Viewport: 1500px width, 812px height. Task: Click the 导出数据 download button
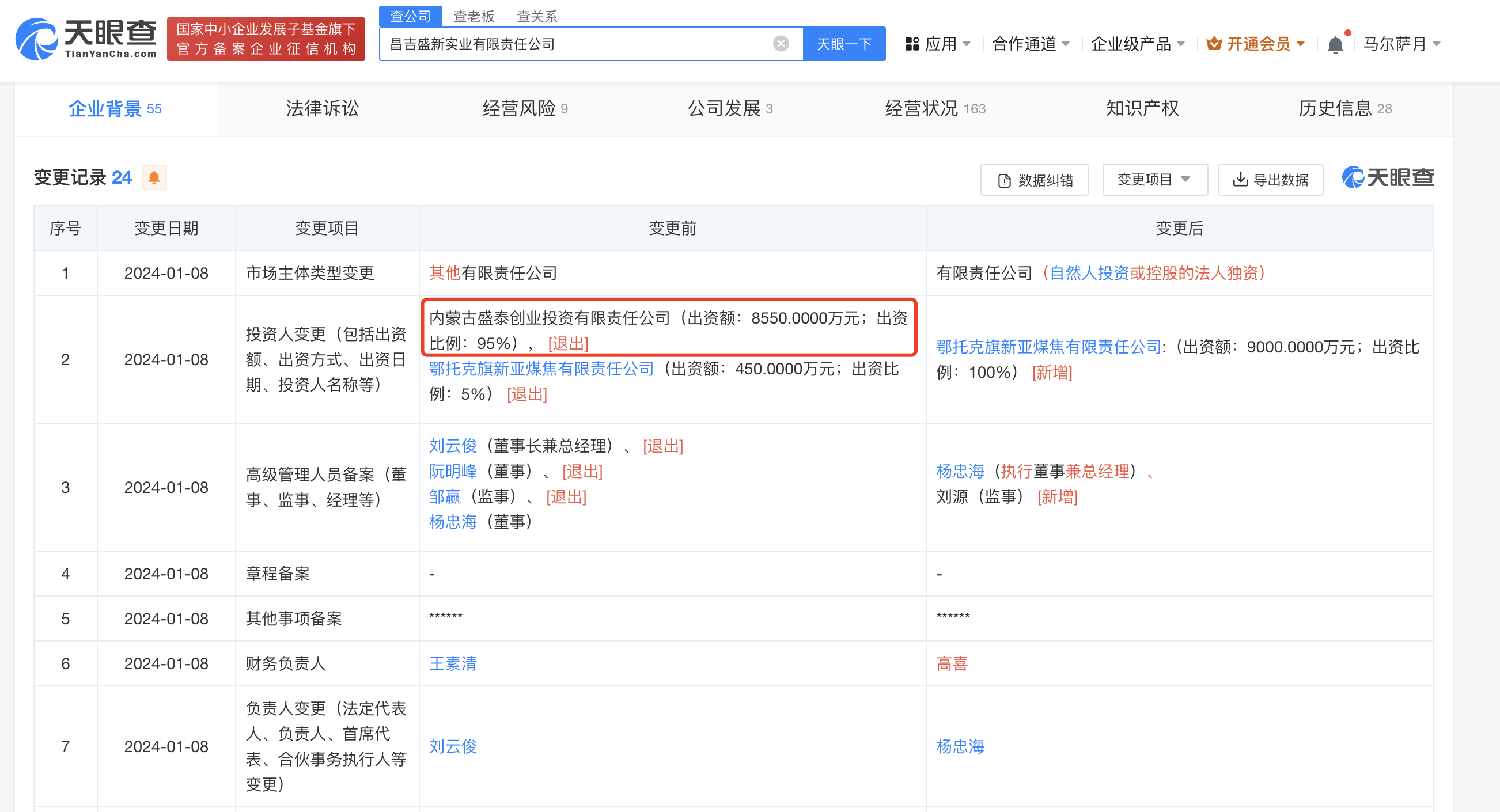pos(1270,180)
